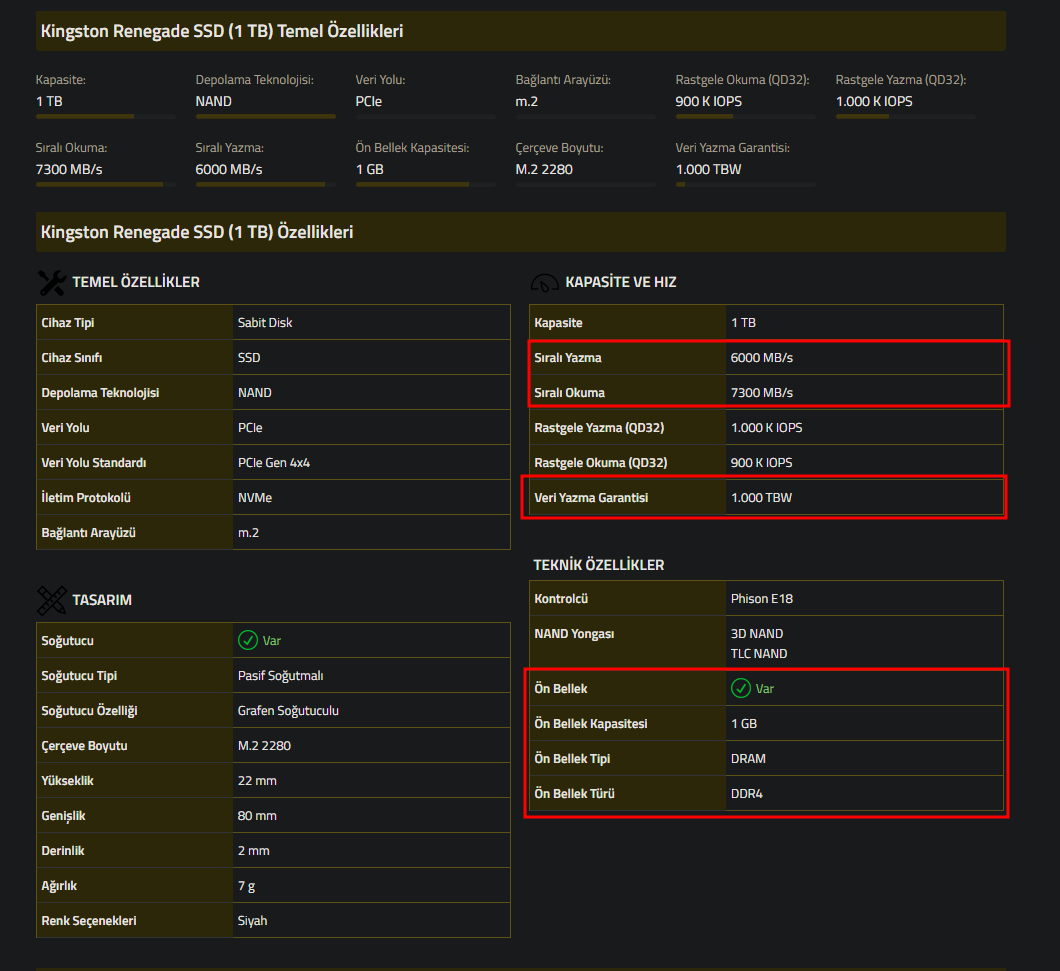This screenshot has height=971, width=1060.
Task: Click the Depolama Teknolojisi table row label
Action: tap(100, 393)
